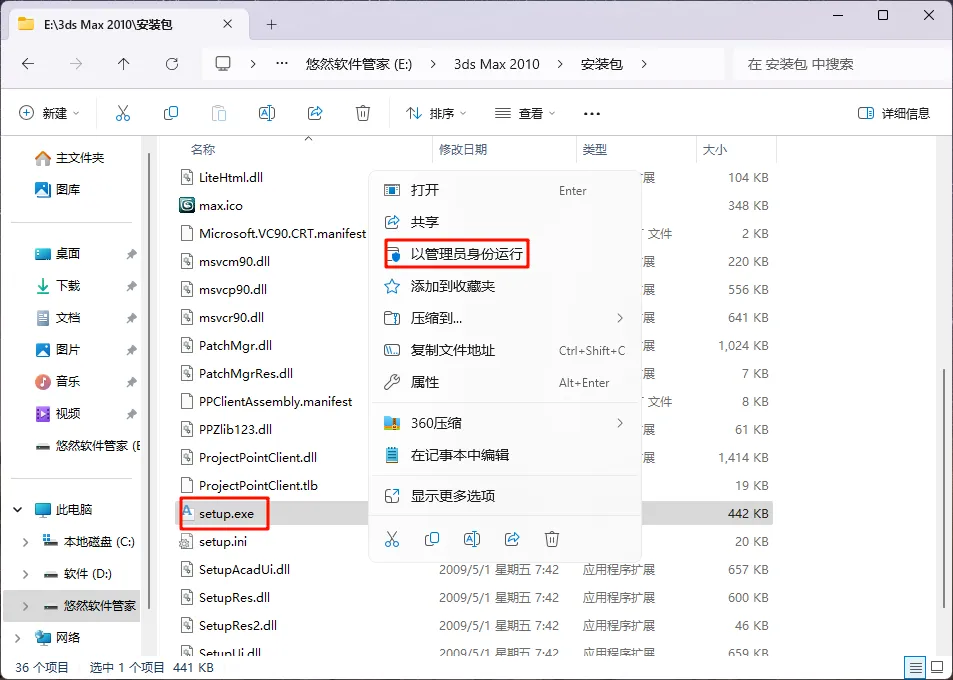Click the Cut icon in the toolbar
The height and width of the screenshot is (680, 953).
pos(123,113)
